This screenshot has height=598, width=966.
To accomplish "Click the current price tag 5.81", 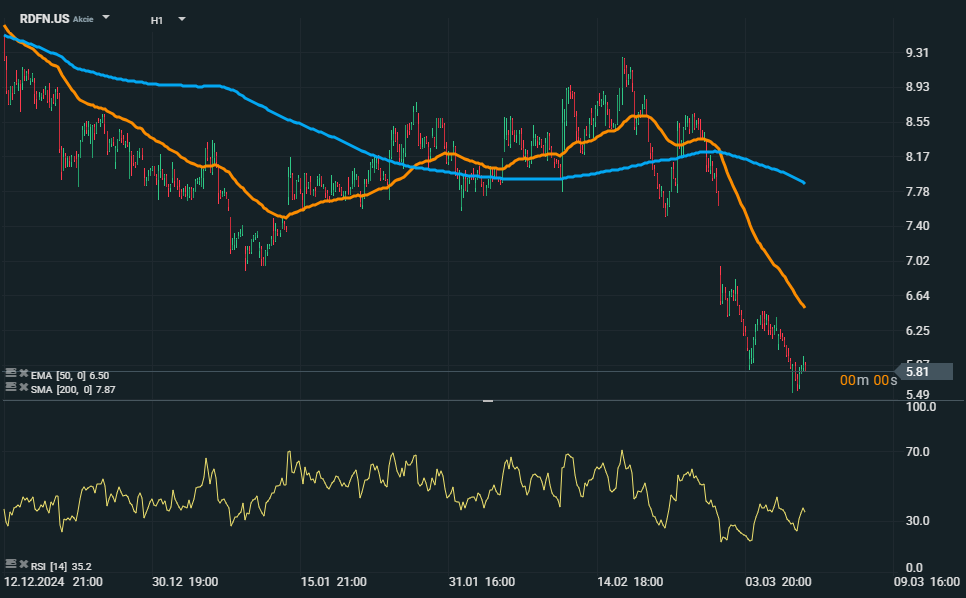I will click(920, 371).
